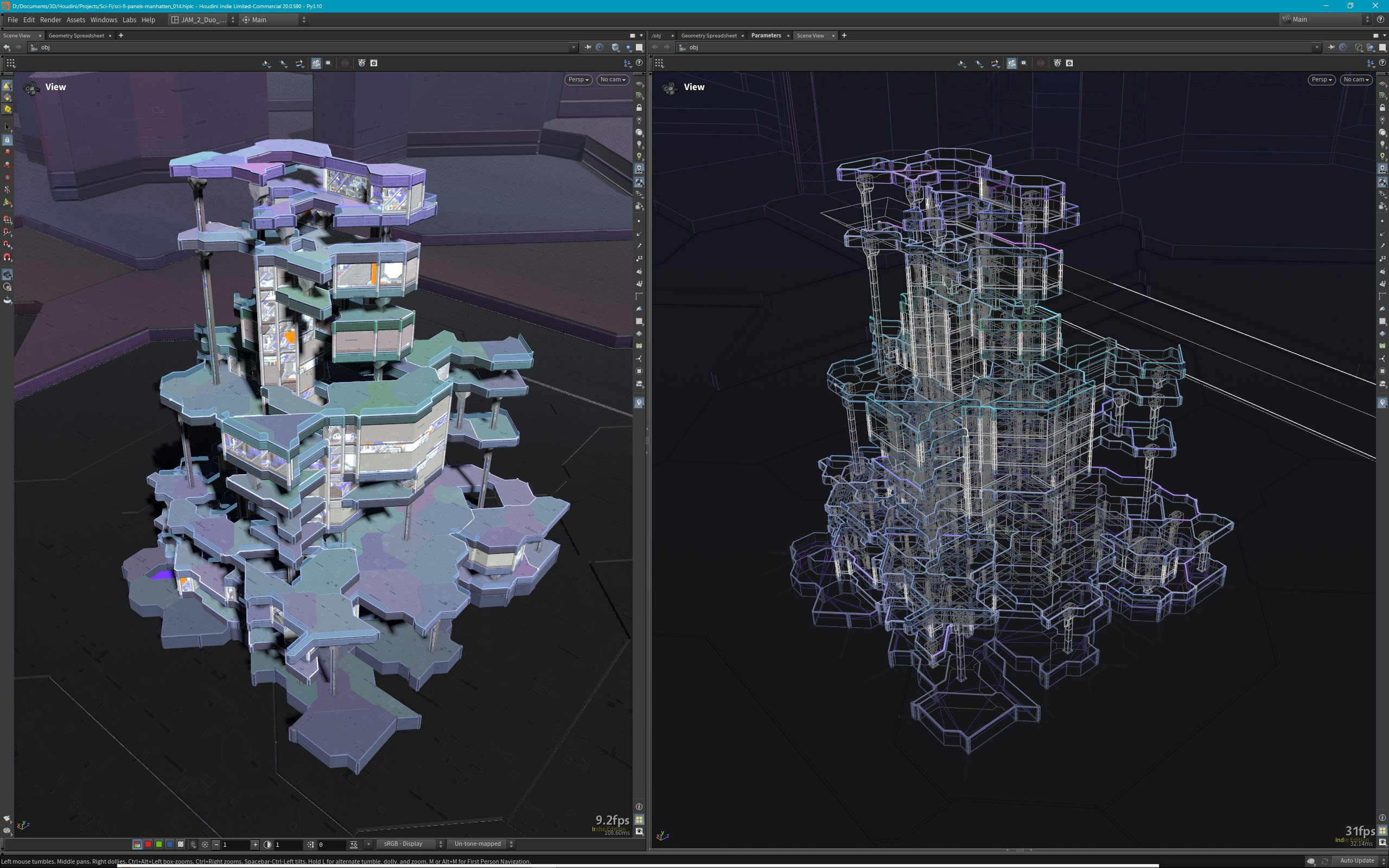Open the viewport settings gear icon in right toolbar

coord(1069,63)
